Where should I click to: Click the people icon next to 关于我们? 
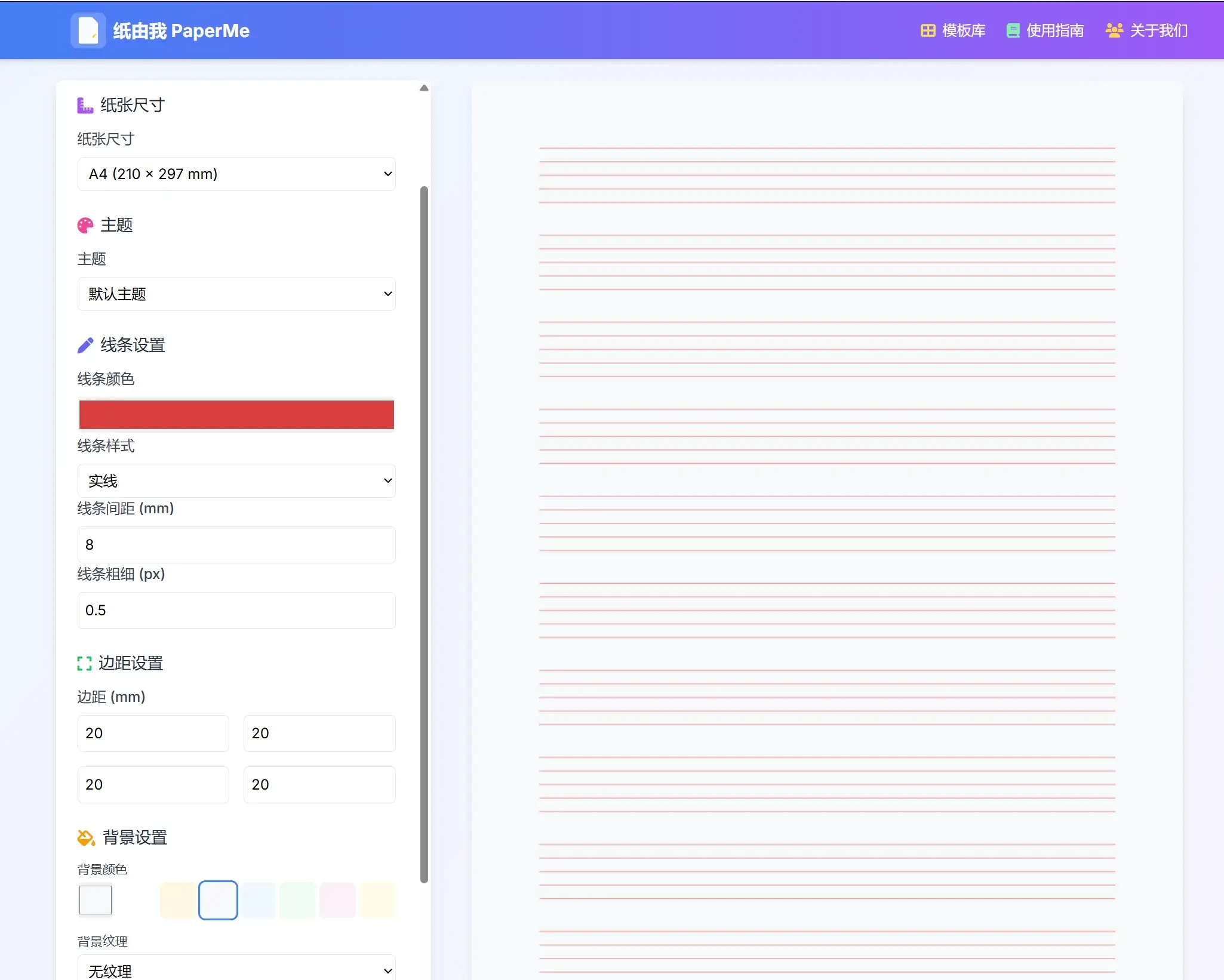point(1113,30)
